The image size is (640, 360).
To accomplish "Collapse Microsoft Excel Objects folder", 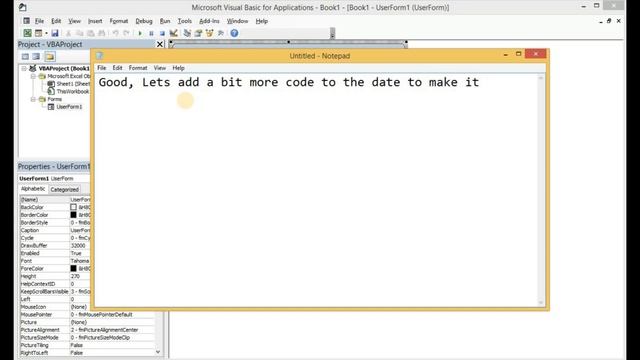I will pyautogui.click(x=33, y=76).
